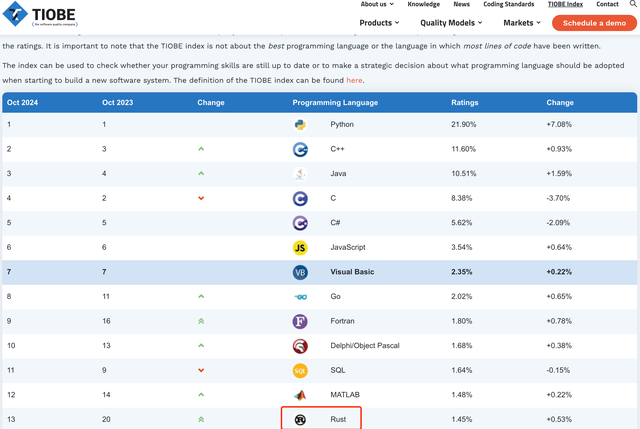Screen dimensions: 640x429
Task: Click the green up arrow in Go row
Action: [201, 296]
